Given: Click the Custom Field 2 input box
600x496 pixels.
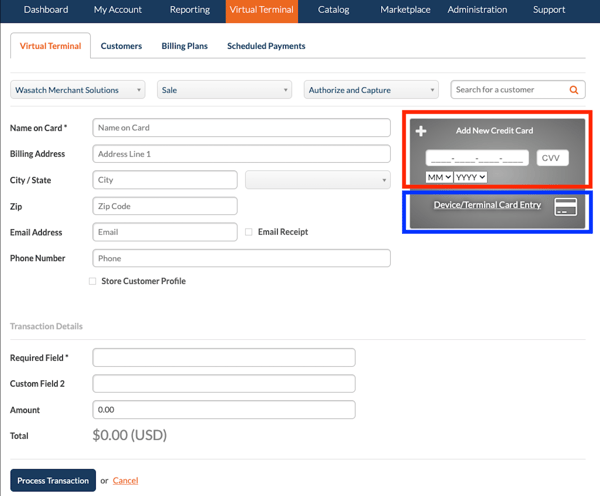Looking at the screenshot, I should point(224,383).
